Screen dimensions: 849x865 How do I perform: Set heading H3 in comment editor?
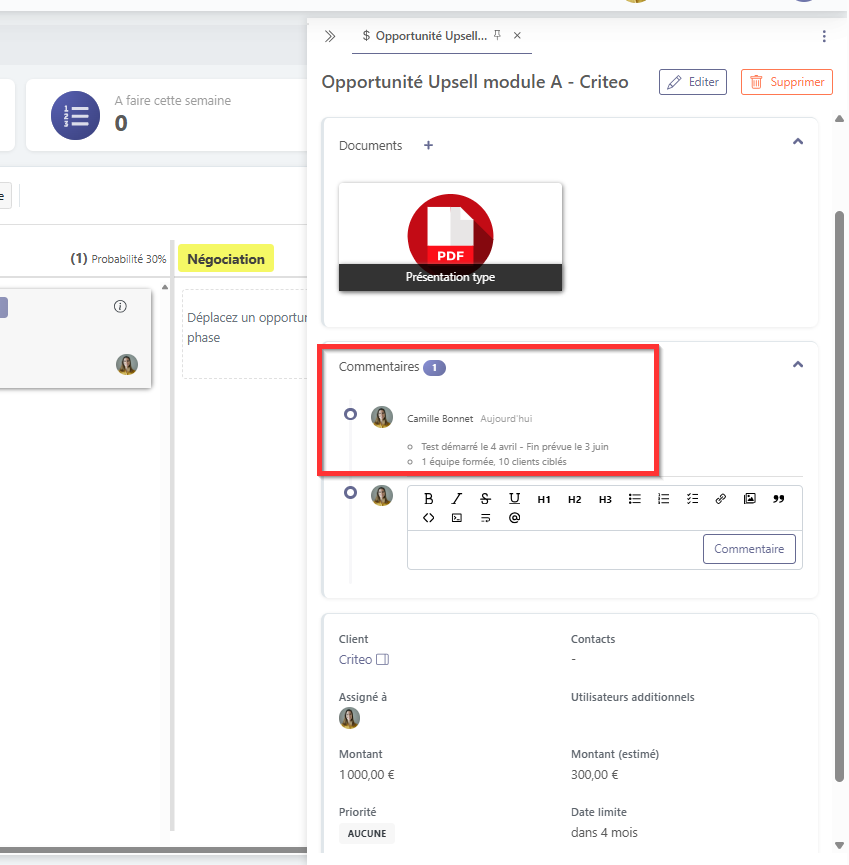(605, 499)
